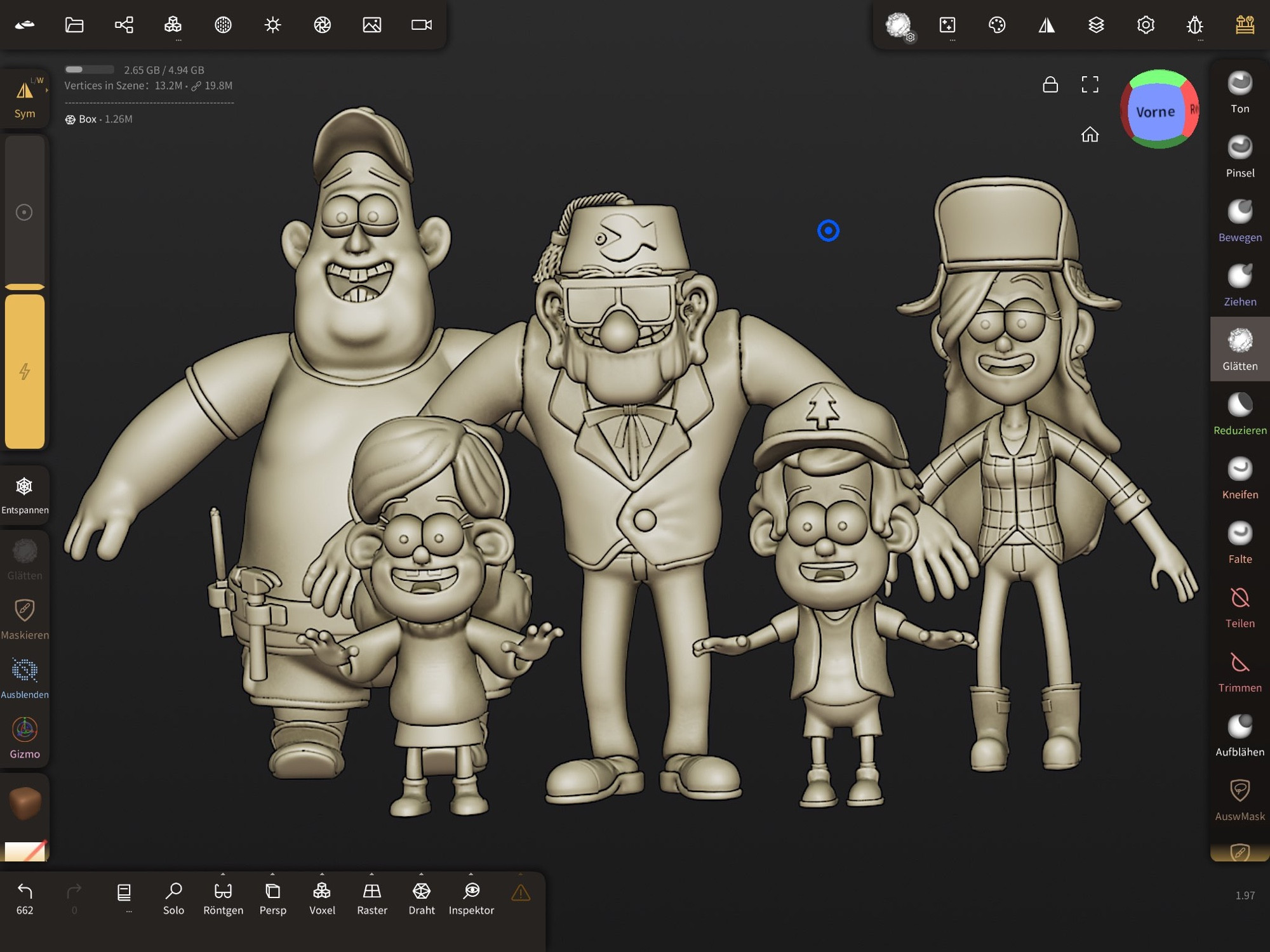Viewport: 1270px width, 952px height.
Task: Select the Pinsel brush tool
Action: click(x=1240, y=157)
